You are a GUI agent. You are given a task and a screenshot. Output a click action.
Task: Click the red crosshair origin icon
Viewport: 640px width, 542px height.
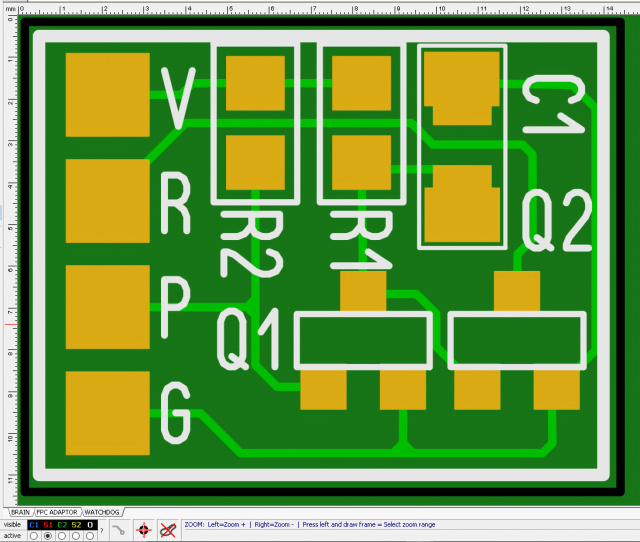143,529
